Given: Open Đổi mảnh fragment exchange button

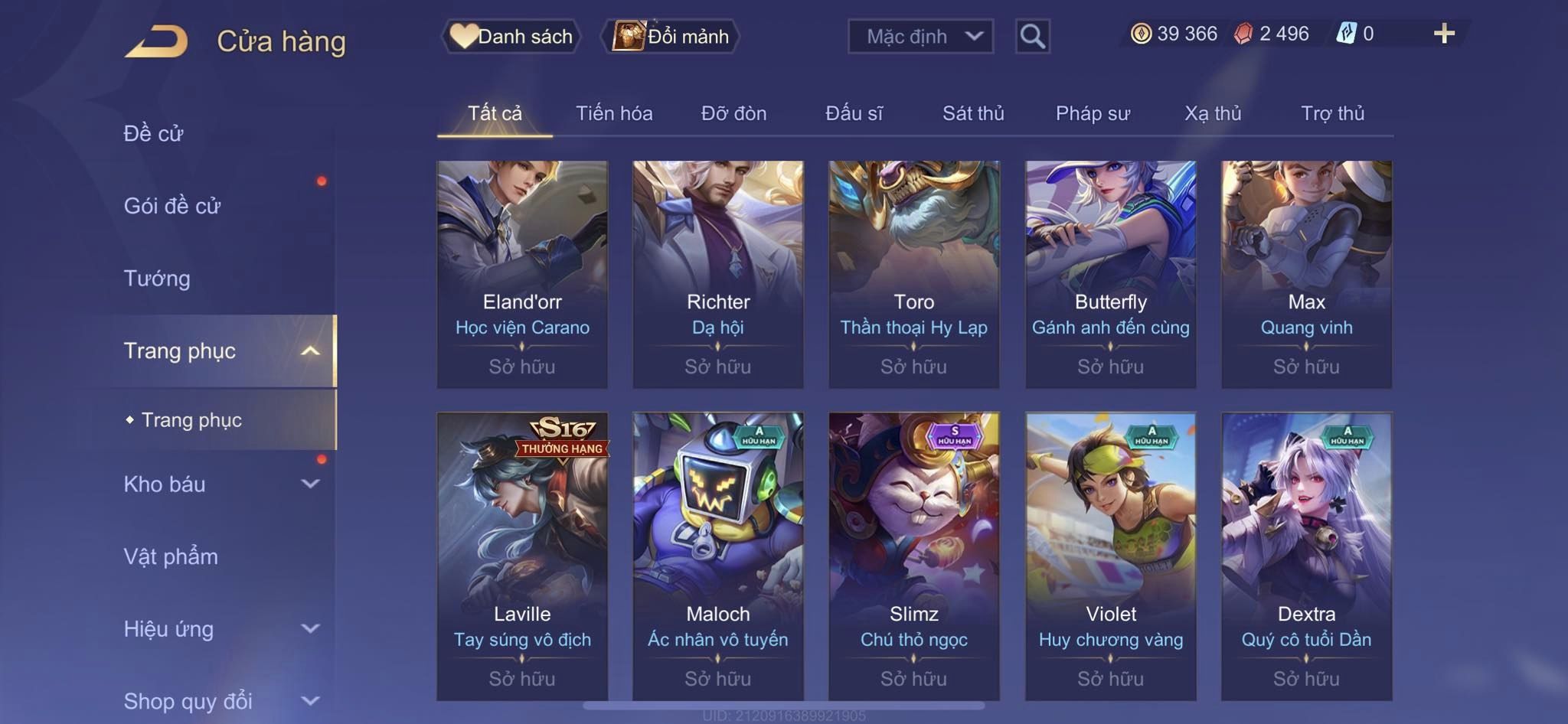Looking at the screenshot, I should point(671,36).
